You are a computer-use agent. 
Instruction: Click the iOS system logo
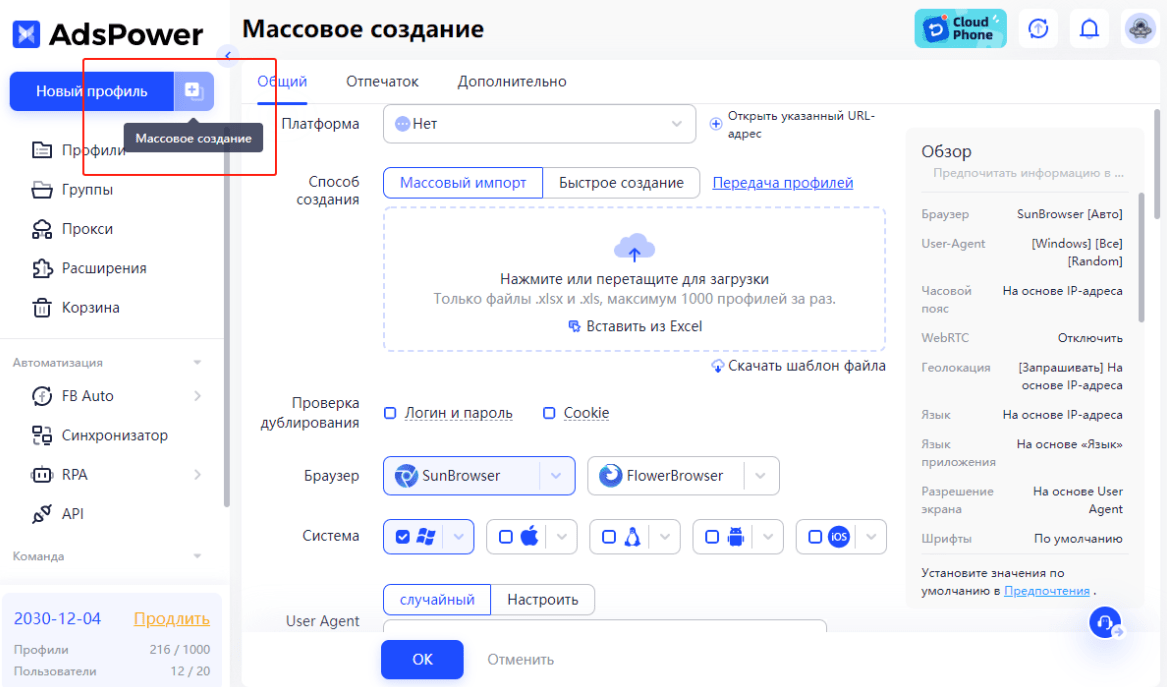pyautogui.click(x=839, y=537)
